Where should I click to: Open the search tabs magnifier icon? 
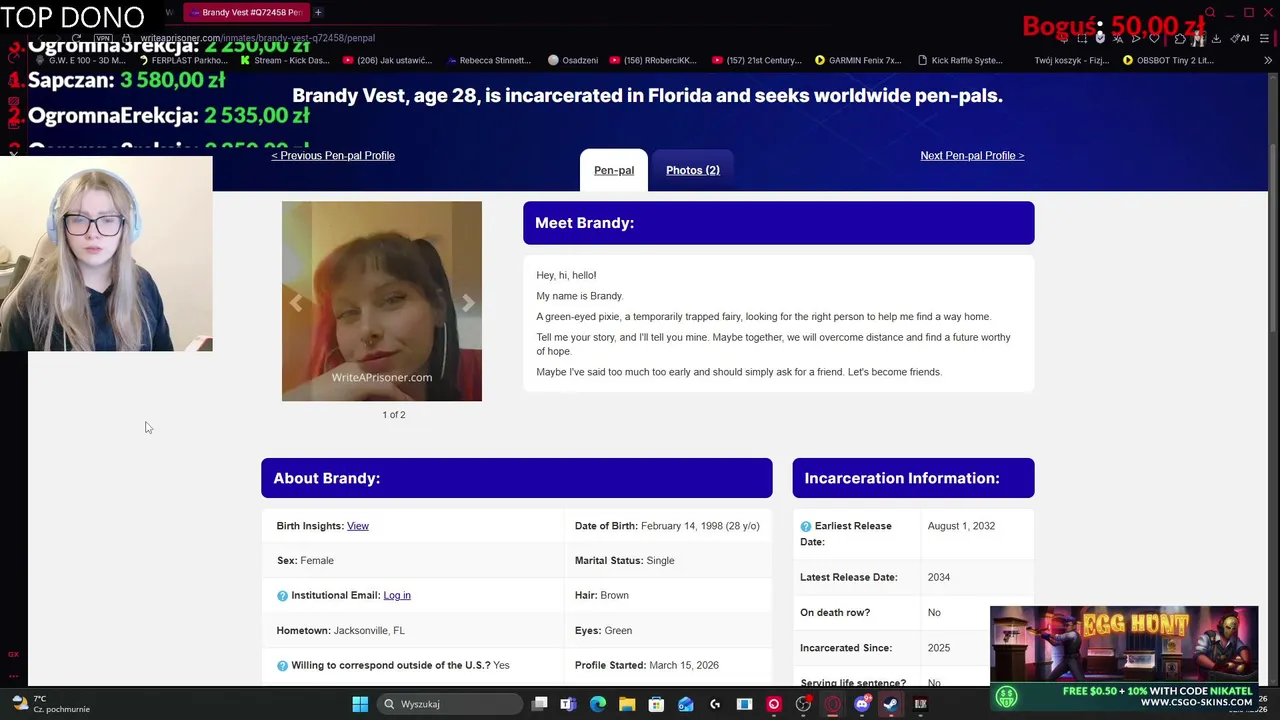coord(1210,12)
